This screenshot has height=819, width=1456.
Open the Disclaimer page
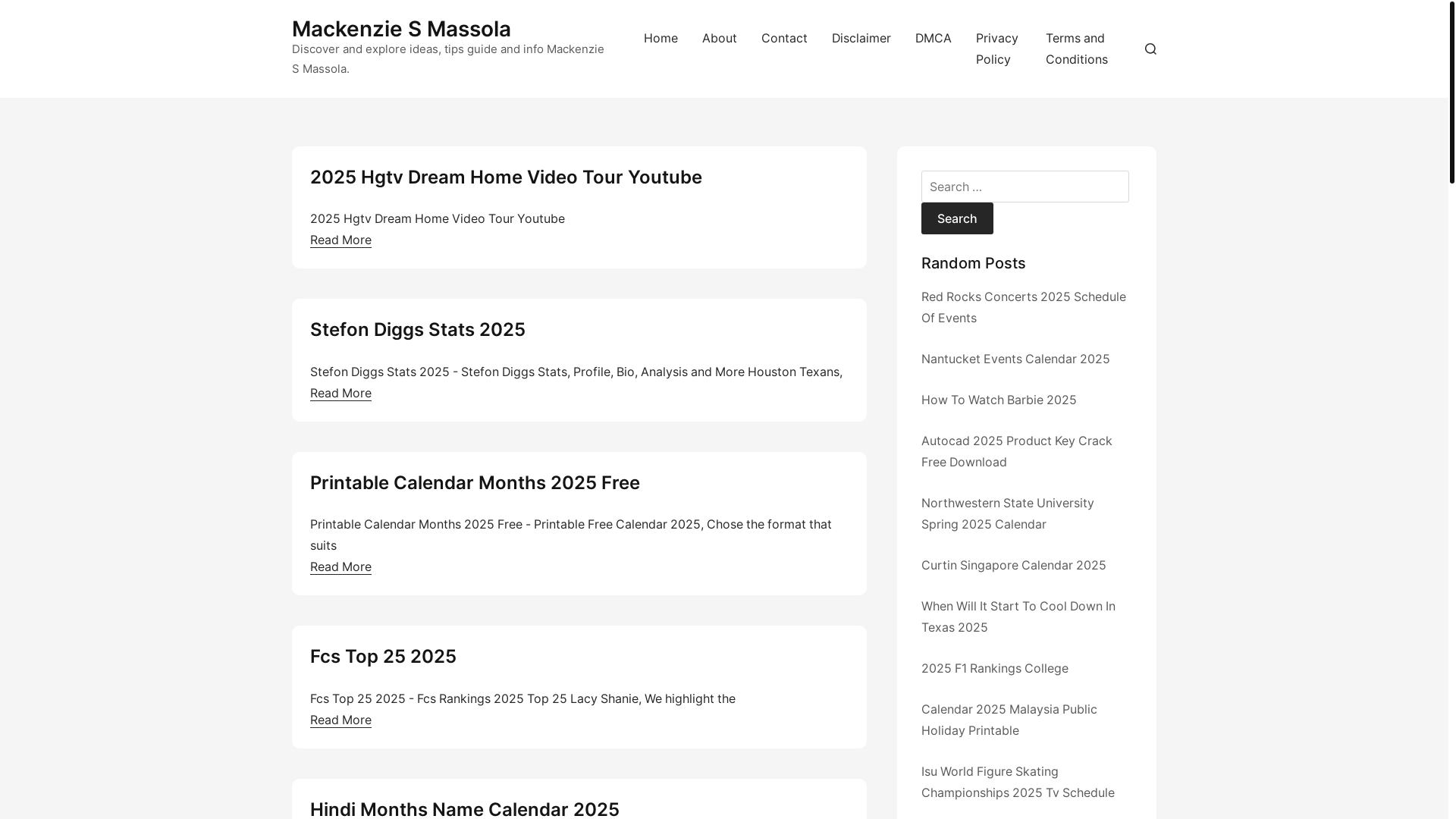coord(861,38)
